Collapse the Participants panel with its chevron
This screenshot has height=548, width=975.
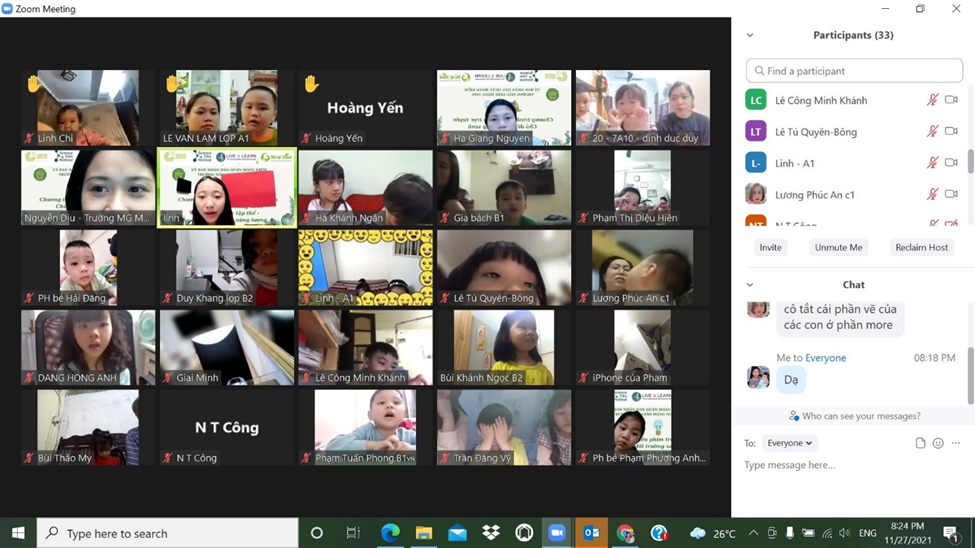750,35
